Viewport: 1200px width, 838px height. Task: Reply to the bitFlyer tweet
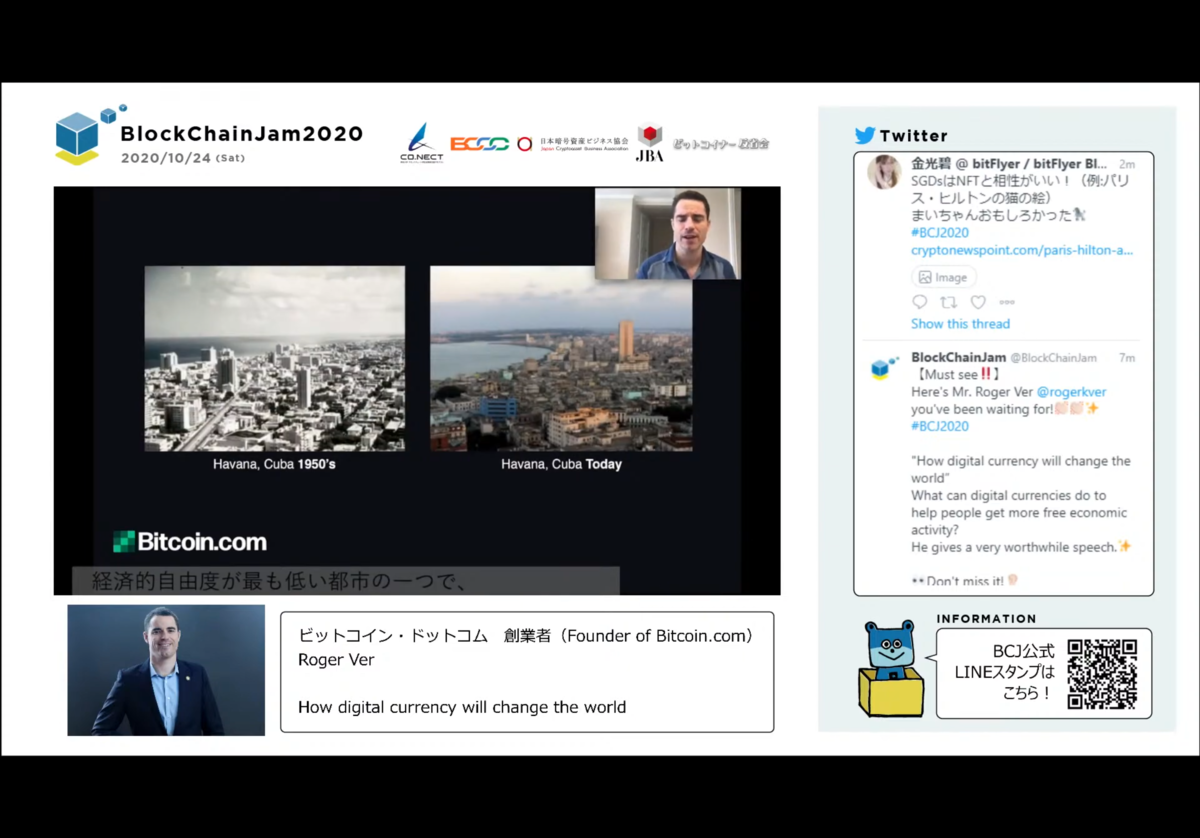[920, 302]
